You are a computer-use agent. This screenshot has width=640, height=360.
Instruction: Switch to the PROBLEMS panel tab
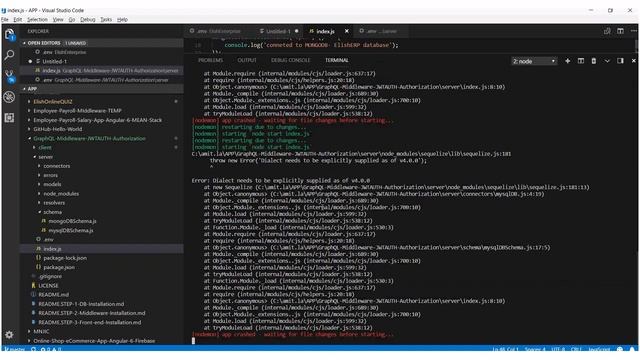[210, 60]
